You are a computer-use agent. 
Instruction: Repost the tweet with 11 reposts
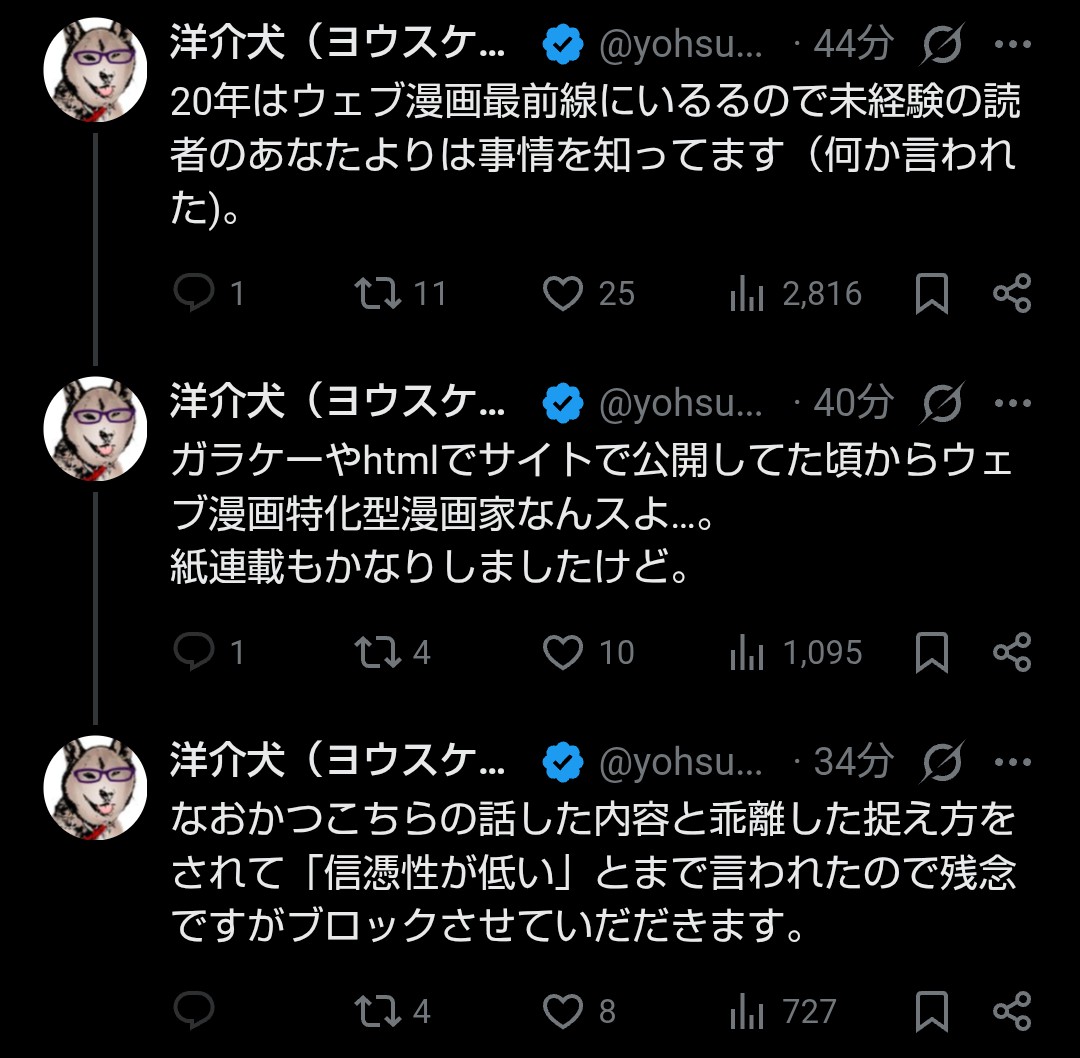coord(380,293)
